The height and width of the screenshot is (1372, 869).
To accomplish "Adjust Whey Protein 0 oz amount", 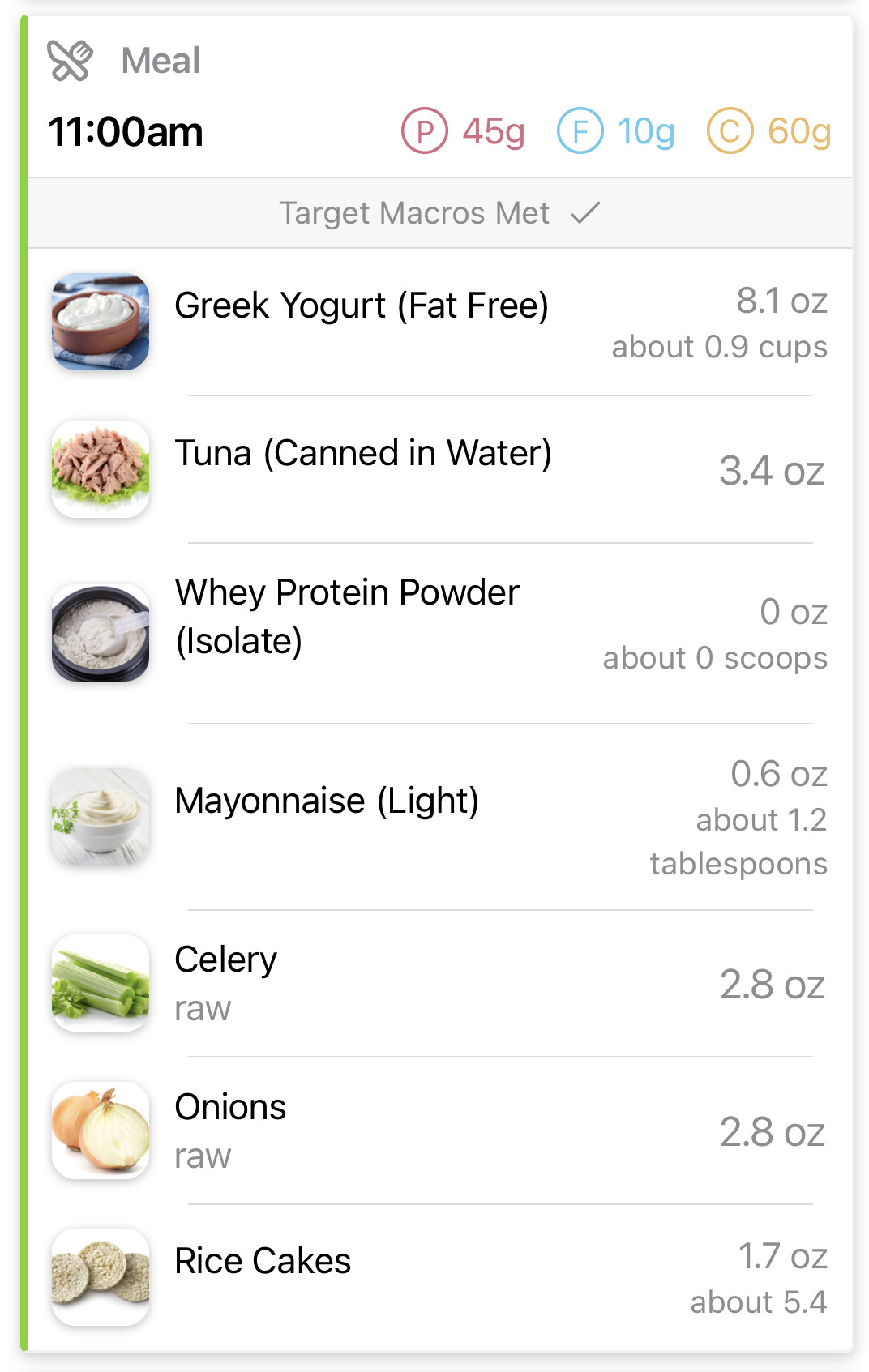I will click(793, 612).
